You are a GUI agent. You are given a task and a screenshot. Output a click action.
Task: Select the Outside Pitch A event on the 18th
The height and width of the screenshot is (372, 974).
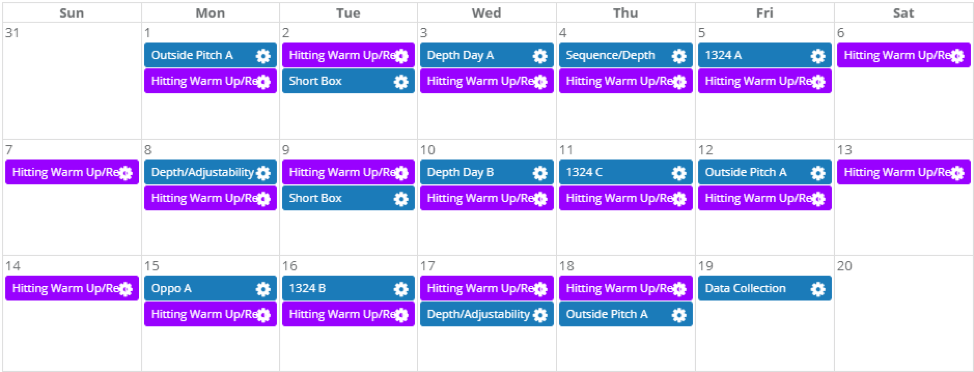(626, 314)
